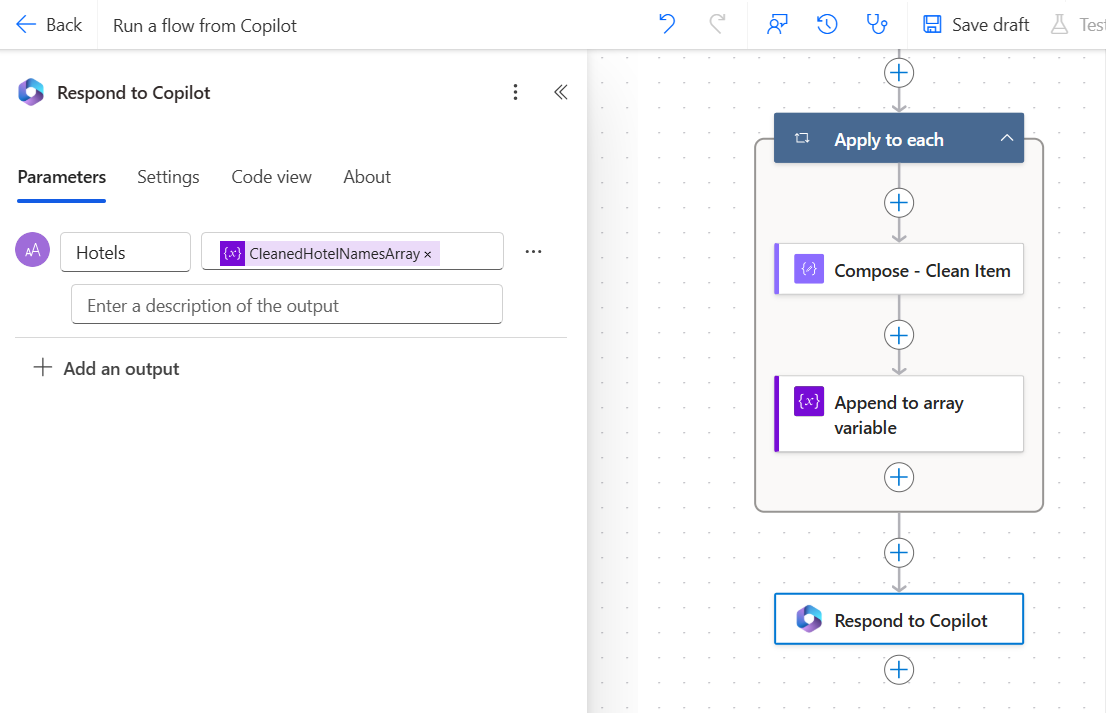The height and width of the screenshot is (713, 1107).
Task: Open the Copilot feedback chat icon
Action: coord(777,25)
